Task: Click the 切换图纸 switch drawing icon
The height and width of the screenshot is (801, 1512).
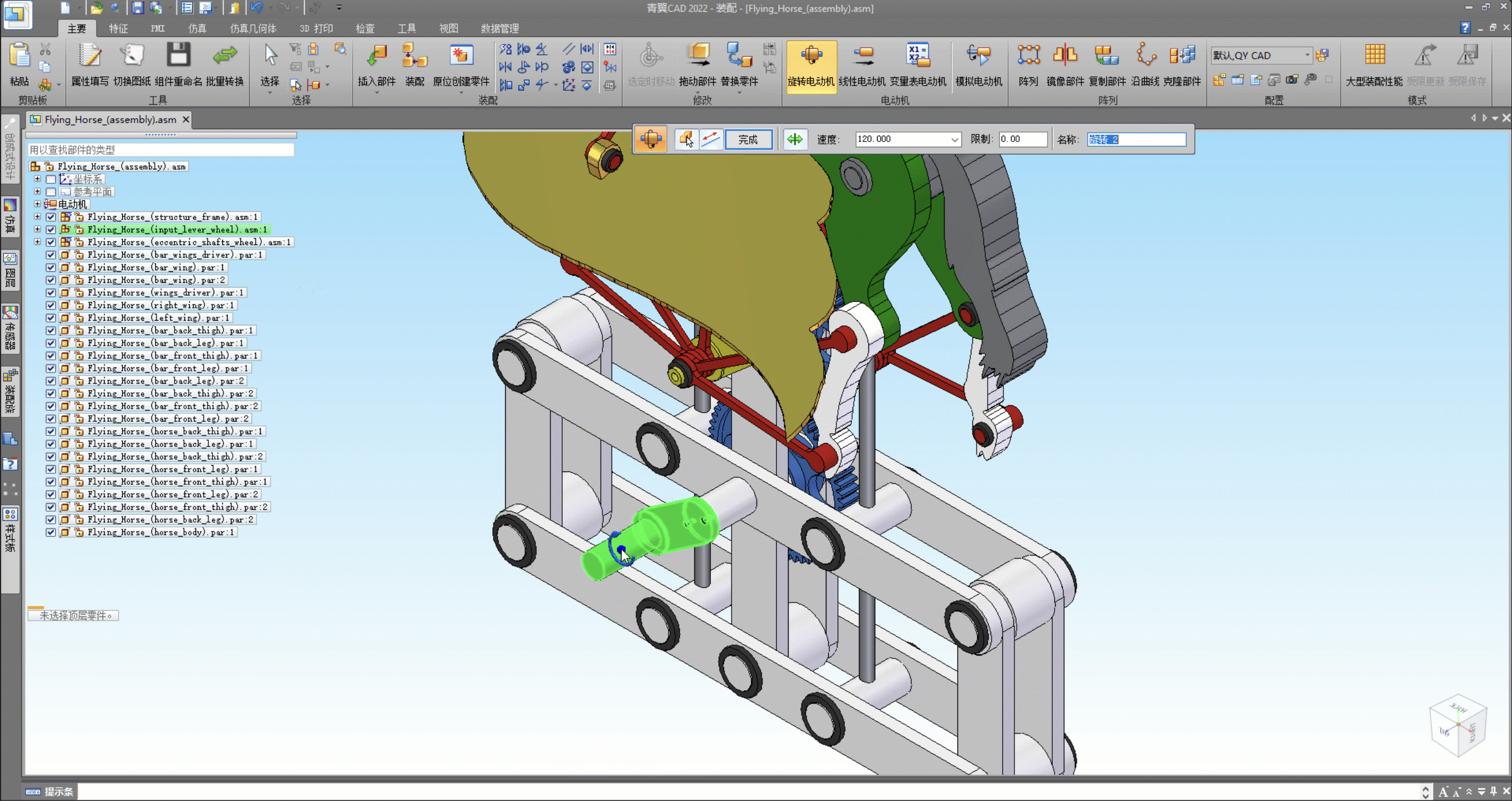Action: (132, 65)
